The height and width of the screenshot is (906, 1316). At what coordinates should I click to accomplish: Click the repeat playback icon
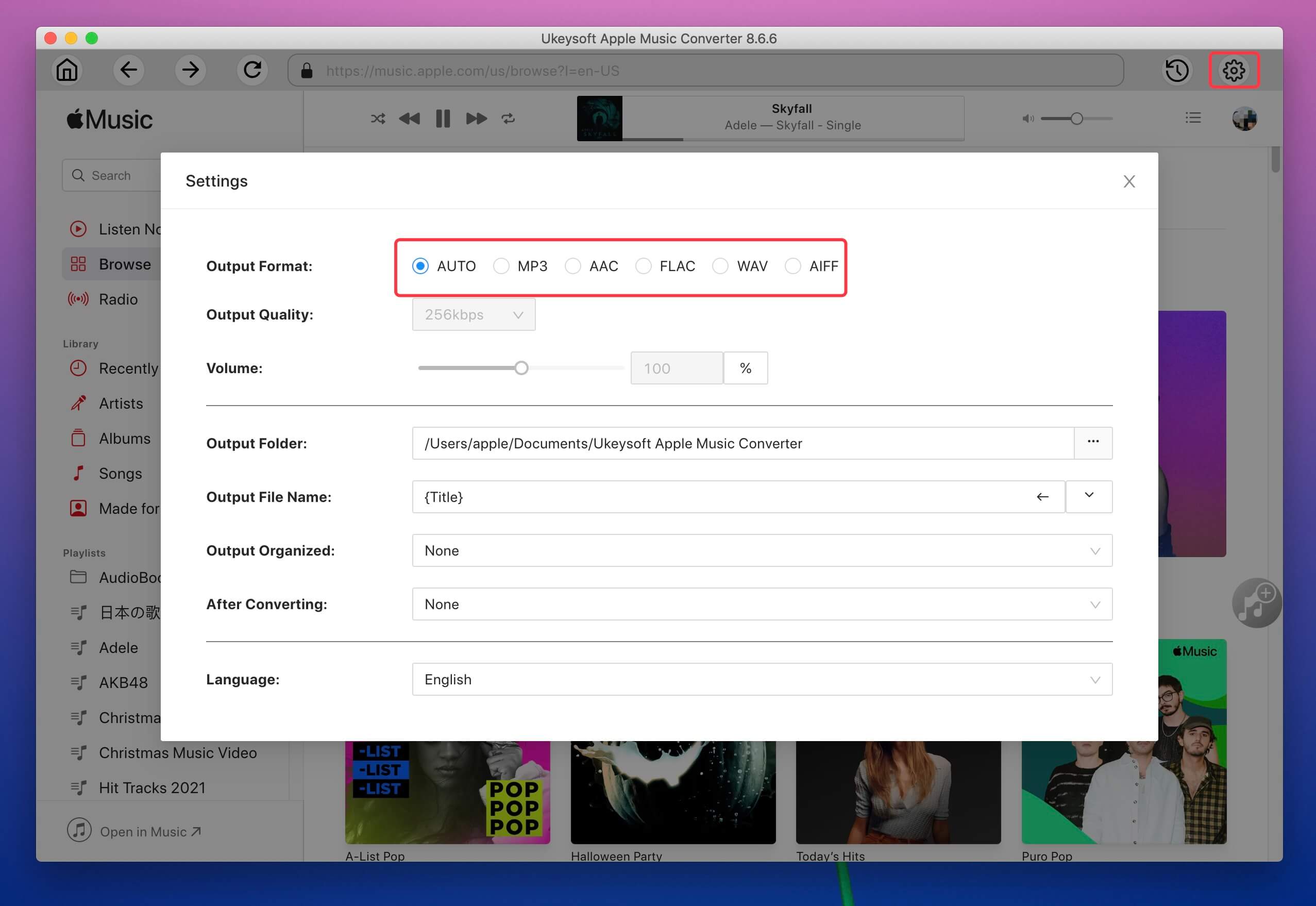pyautogui.click(x=508, y=119)
